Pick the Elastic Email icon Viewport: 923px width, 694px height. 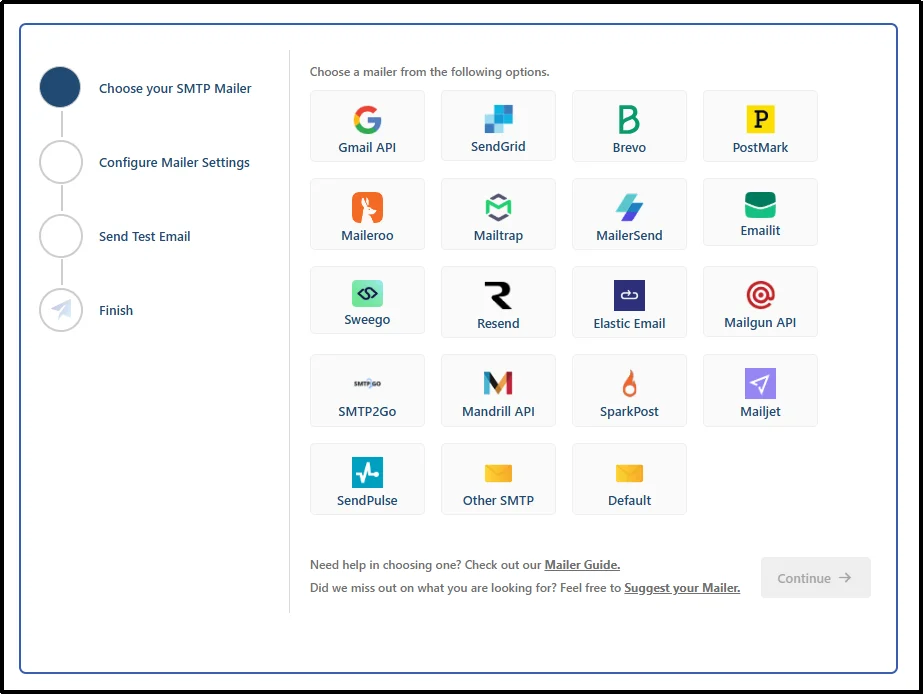click(629, 295)
